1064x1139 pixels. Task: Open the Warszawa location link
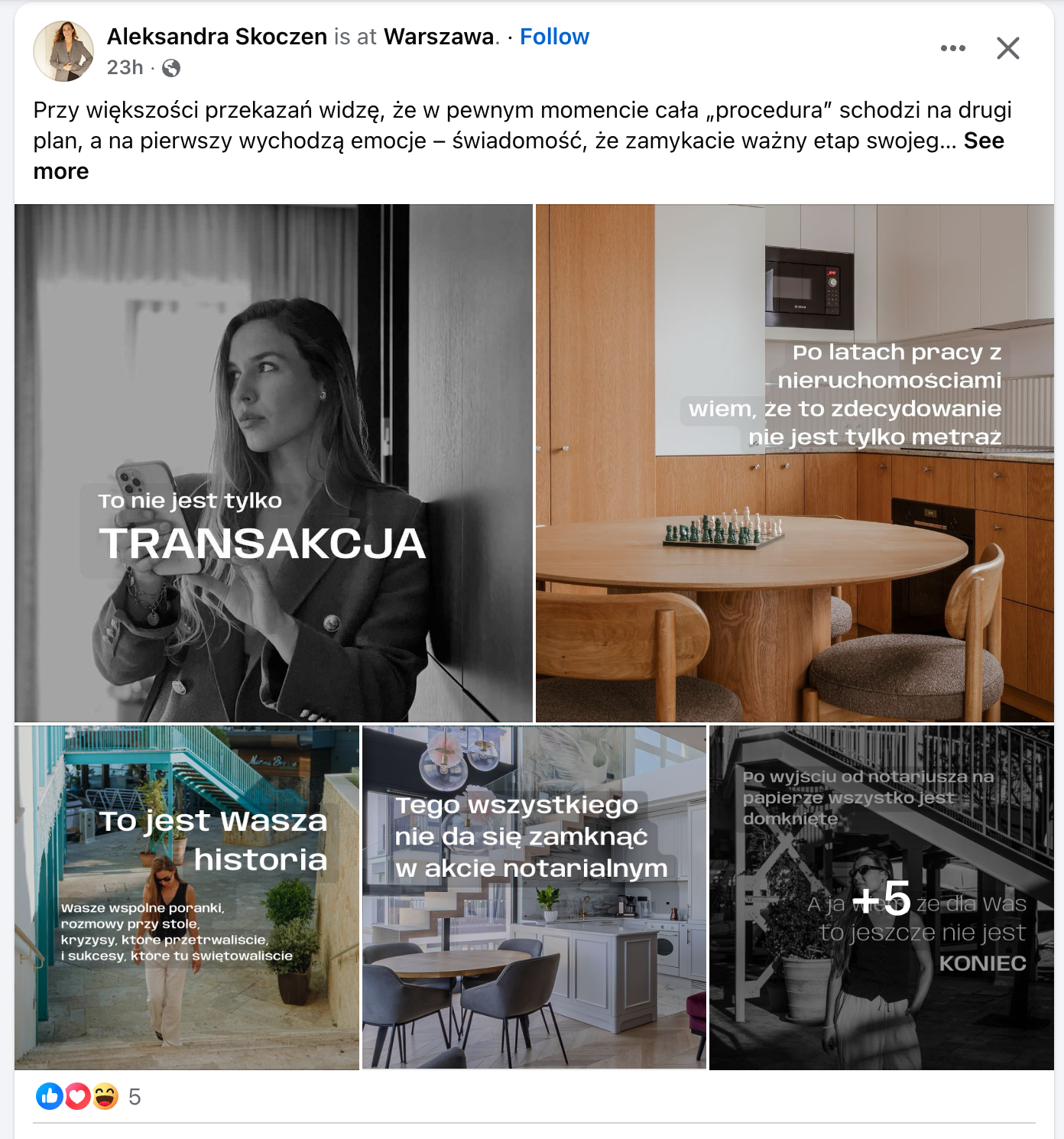tap(439, 37)
